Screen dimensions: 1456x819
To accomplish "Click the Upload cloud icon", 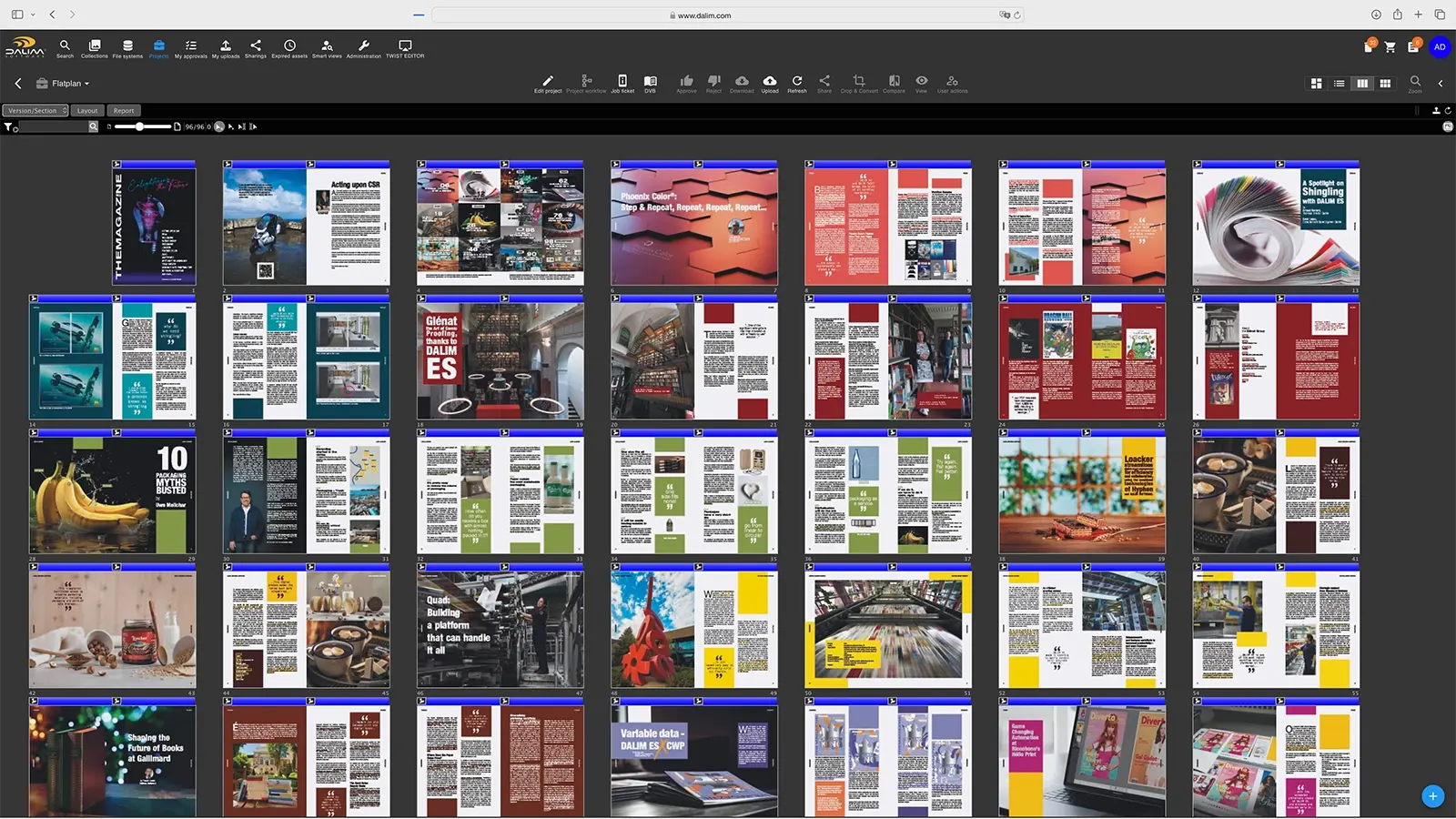I will pyautogui.click(x=770, y=84).
